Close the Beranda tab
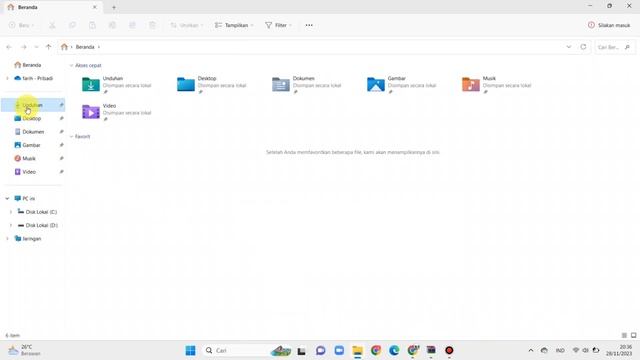The height and width of the screenshot is (360, 640). [x=95, y=7]
